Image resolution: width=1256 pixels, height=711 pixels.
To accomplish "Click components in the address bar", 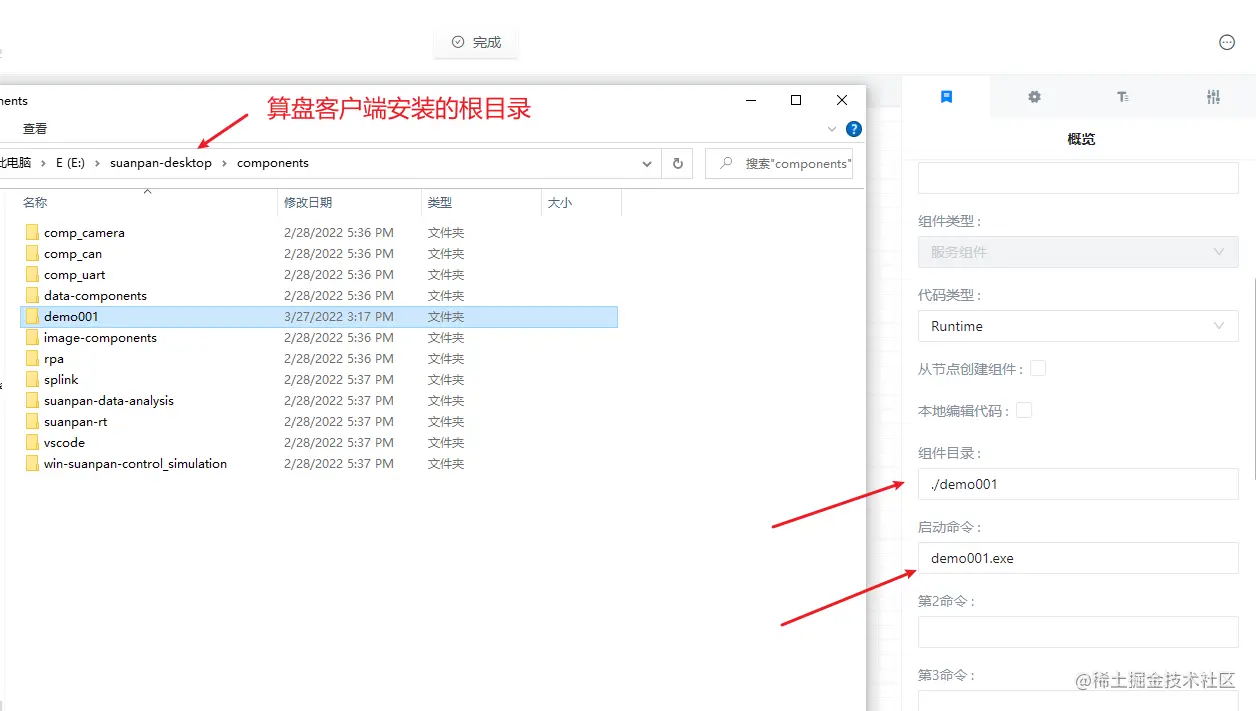I will click(273, 163).
